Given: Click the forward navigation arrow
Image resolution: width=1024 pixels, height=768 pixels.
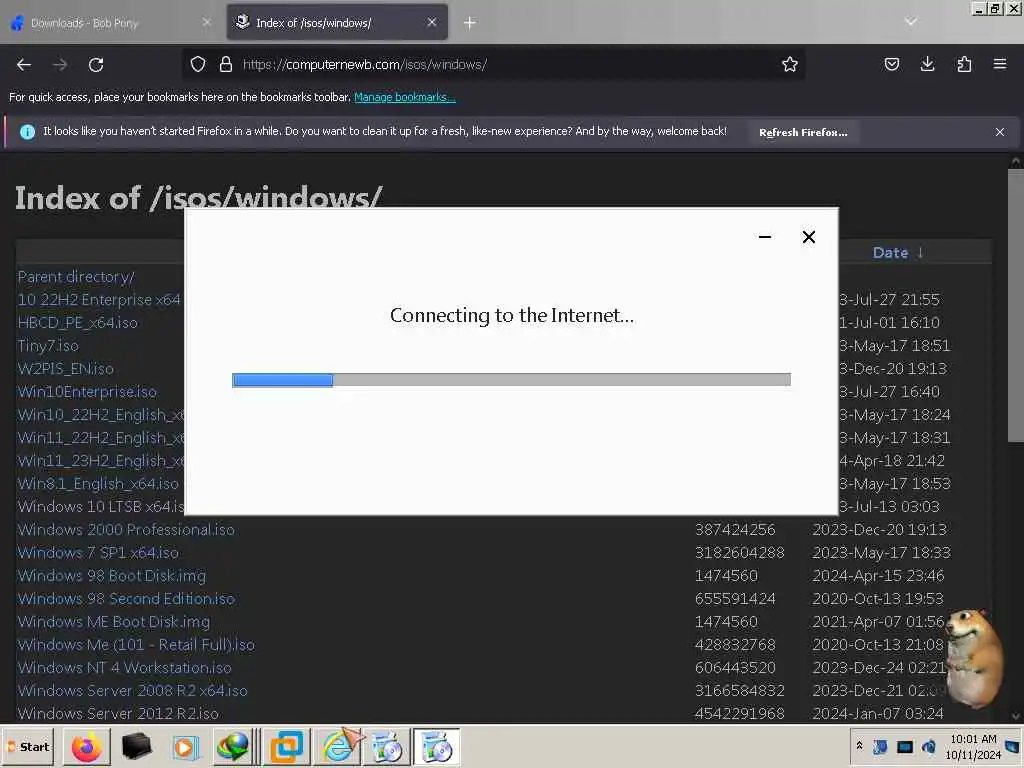Looking at the screenshot, I should click(60, 65).
